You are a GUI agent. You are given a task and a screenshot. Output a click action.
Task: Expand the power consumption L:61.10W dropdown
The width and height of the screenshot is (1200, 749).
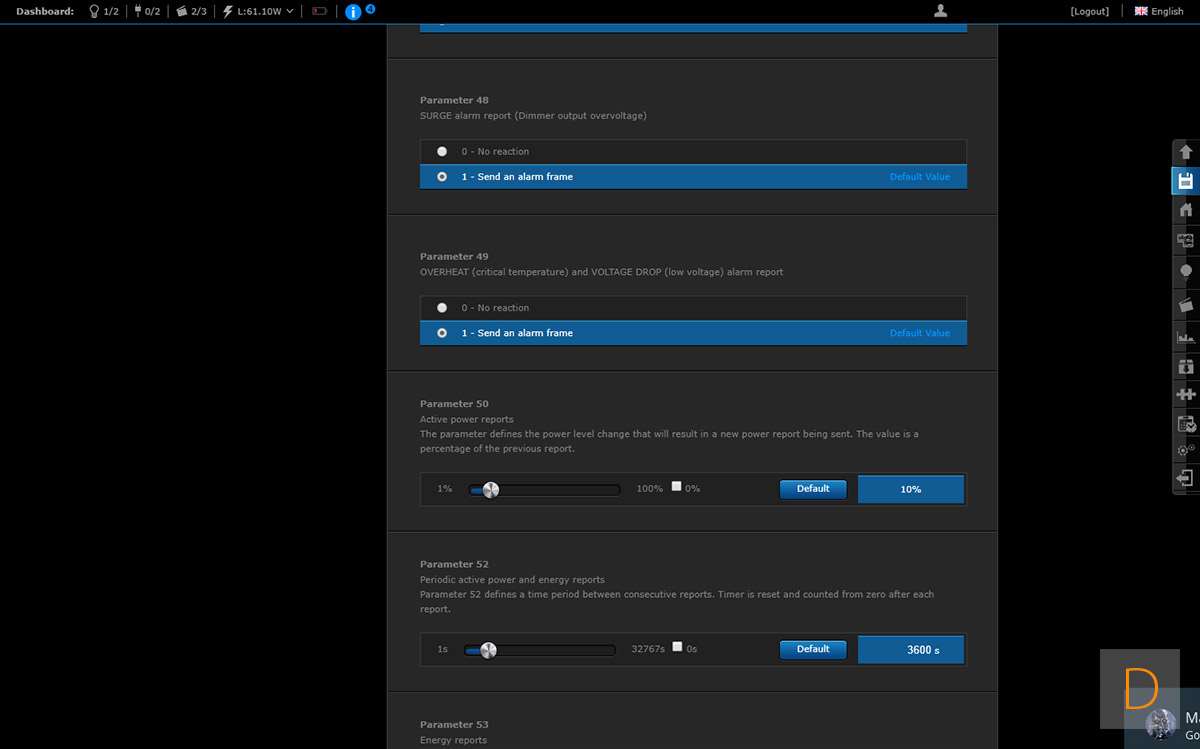click(258, 11)
